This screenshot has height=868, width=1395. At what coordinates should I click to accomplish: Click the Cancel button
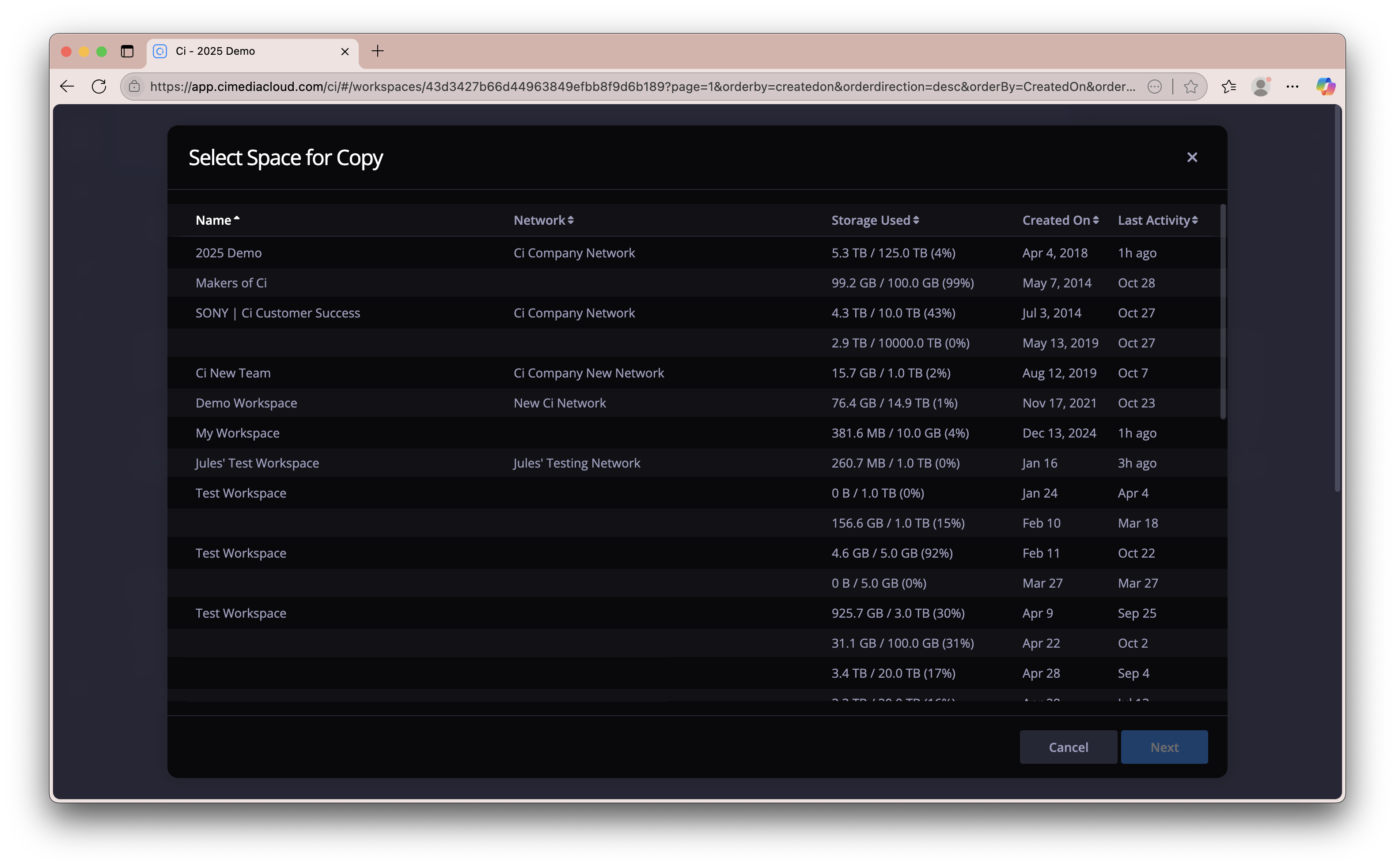point(1068,747)
